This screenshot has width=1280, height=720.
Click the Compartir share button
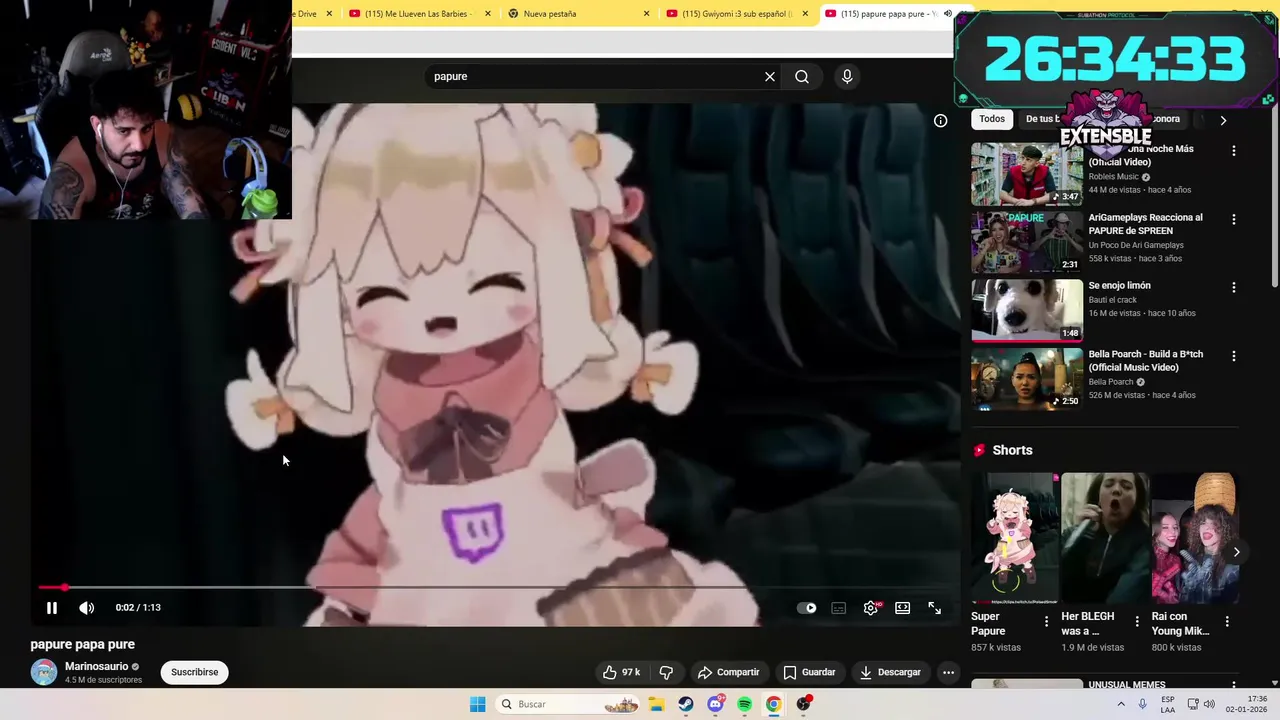click(729, 672)
